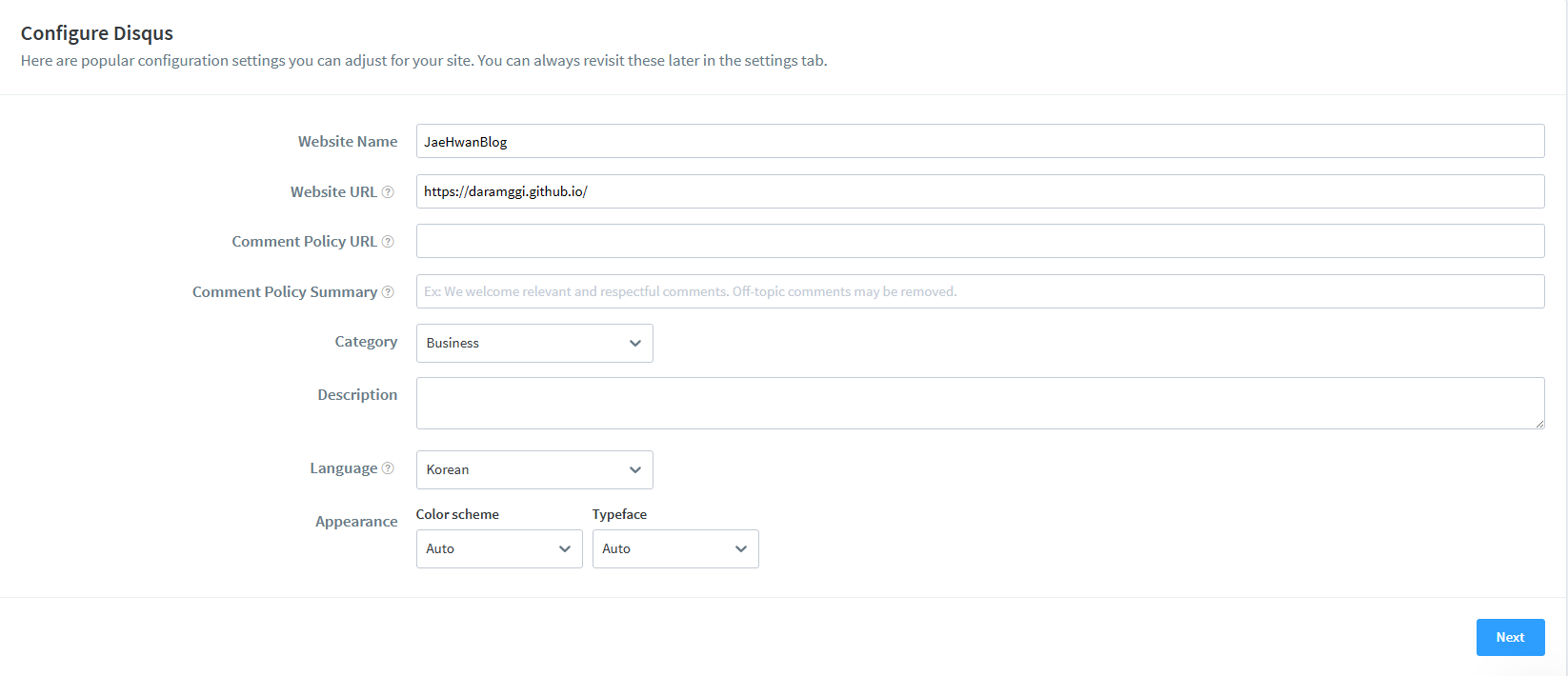
Task: Click the Comment Policy Summary input field
Action: pyautogui.click(x=980, y=291)
